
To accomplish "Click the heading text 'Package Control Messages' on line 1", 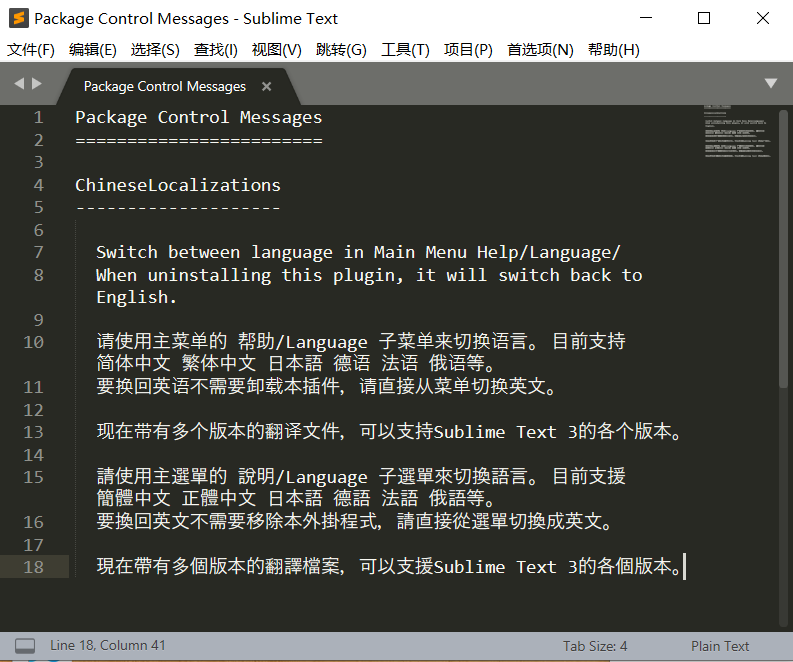I will point(199,118).
